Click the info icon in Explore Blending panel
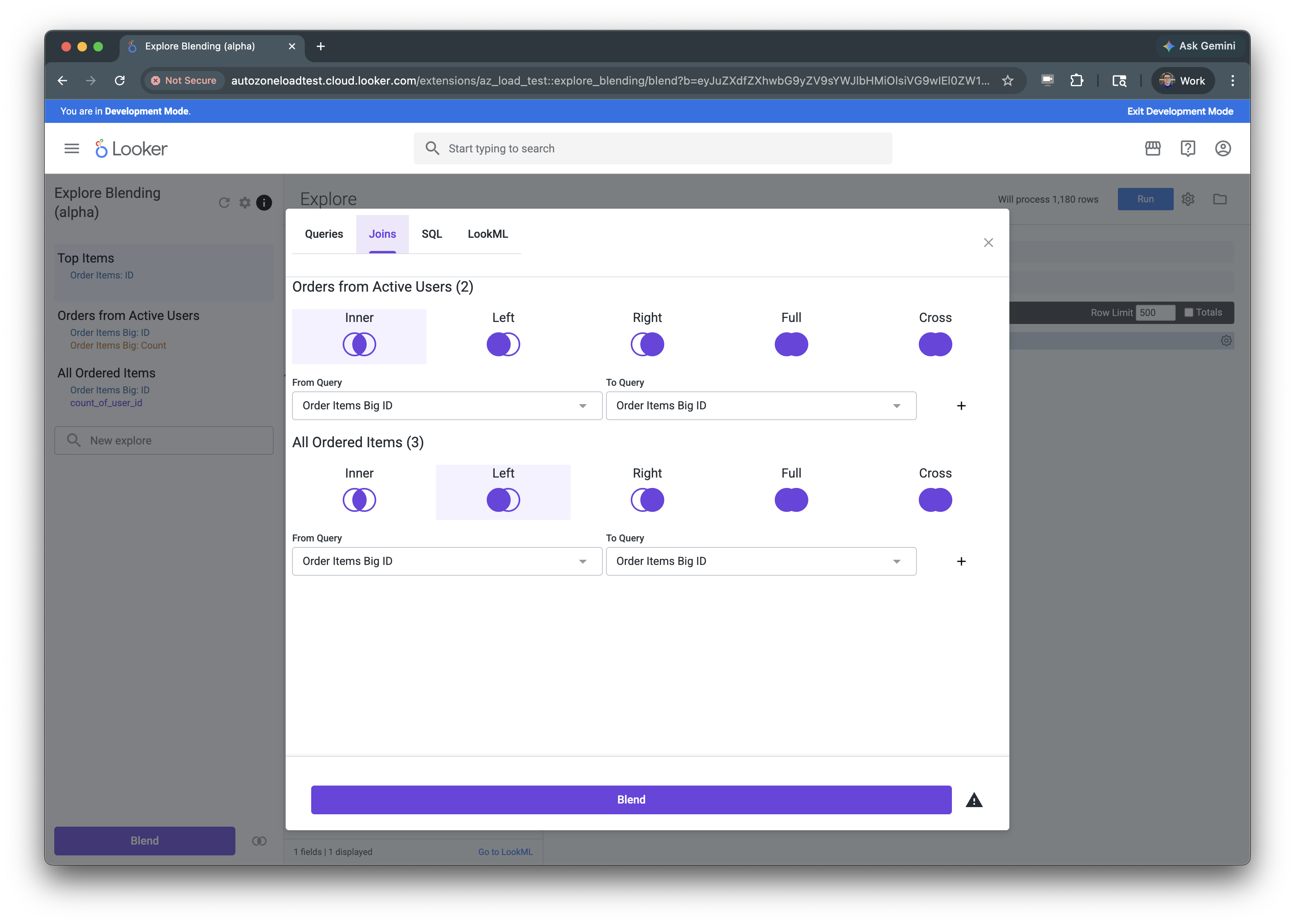The width and height of the screenshot is (1295, 924). pos(264,203)
